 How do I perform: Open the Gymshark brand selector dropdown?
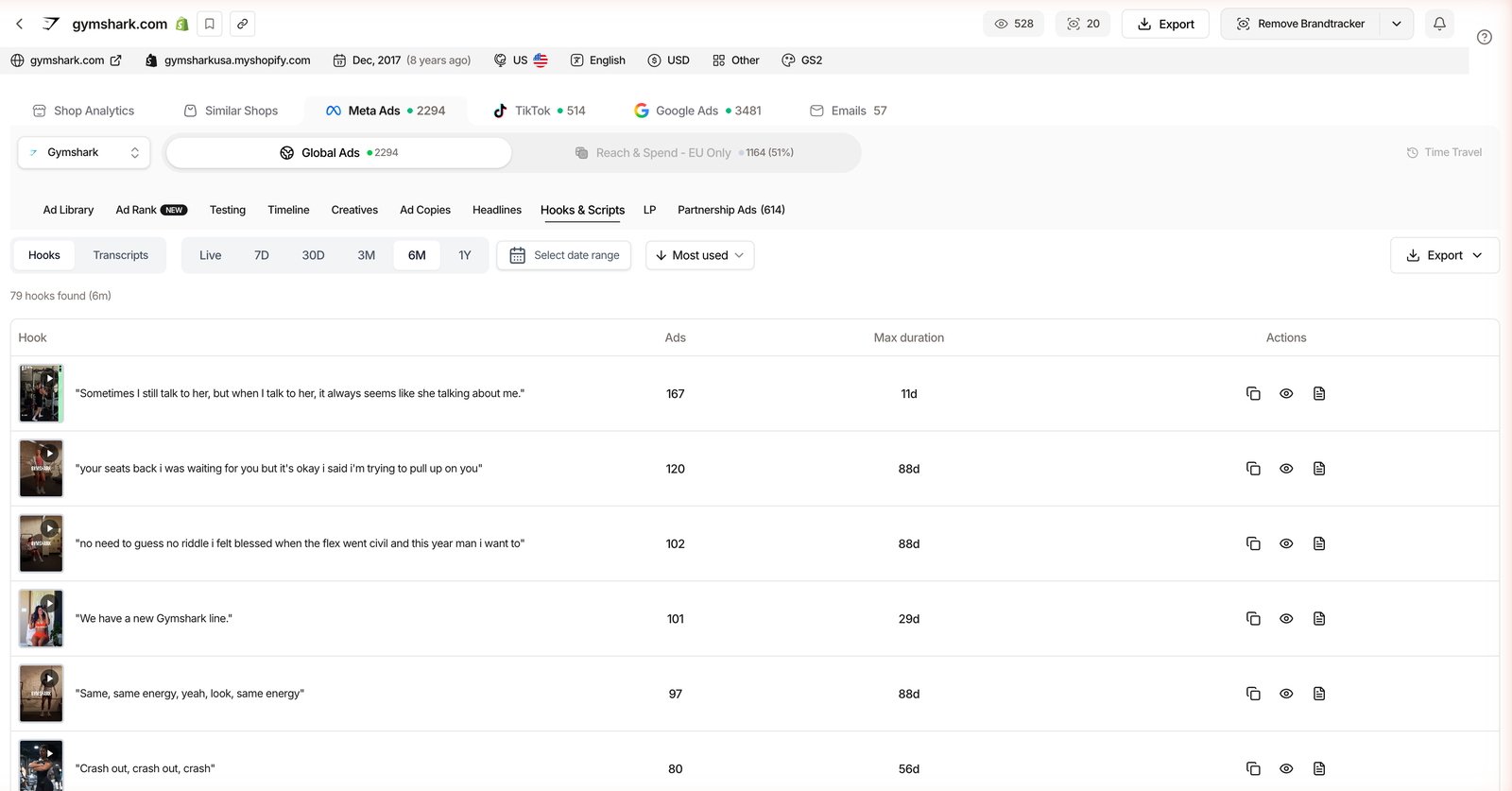point(84,152)
